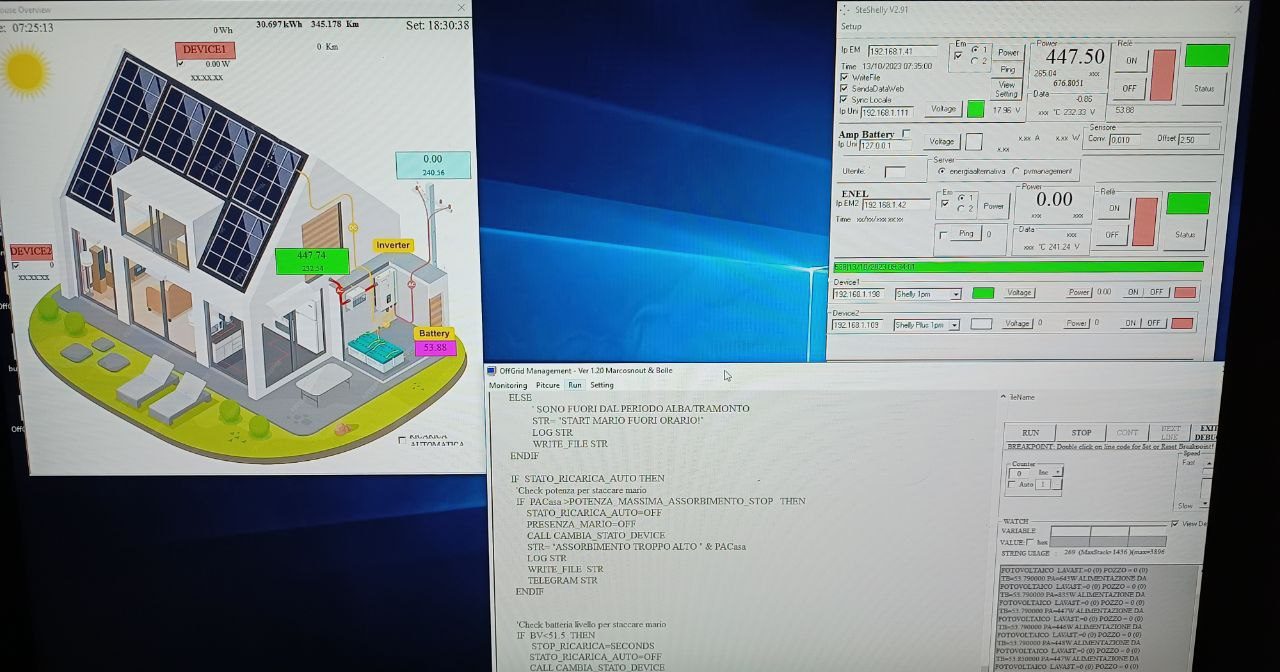Click the ENEL Ping button
This screenshot has width=1280, height=672.
tap(965, 234)
